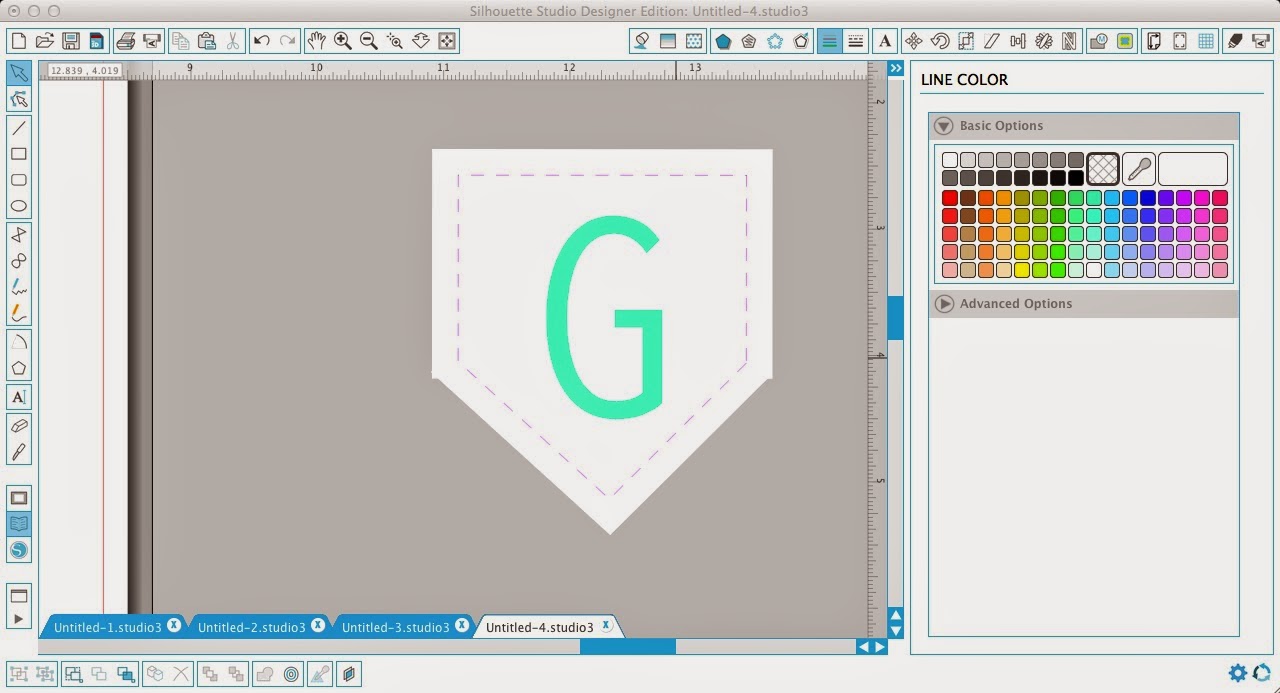Close the Untitled-1.studio3 tab

pyautogui.click(x=174, y=625)
